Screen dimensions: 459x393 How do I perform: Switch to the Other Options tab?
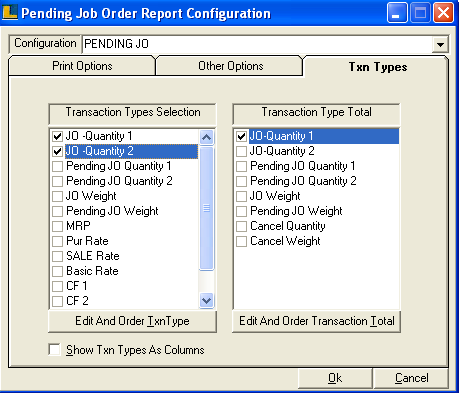click(230, 66)
